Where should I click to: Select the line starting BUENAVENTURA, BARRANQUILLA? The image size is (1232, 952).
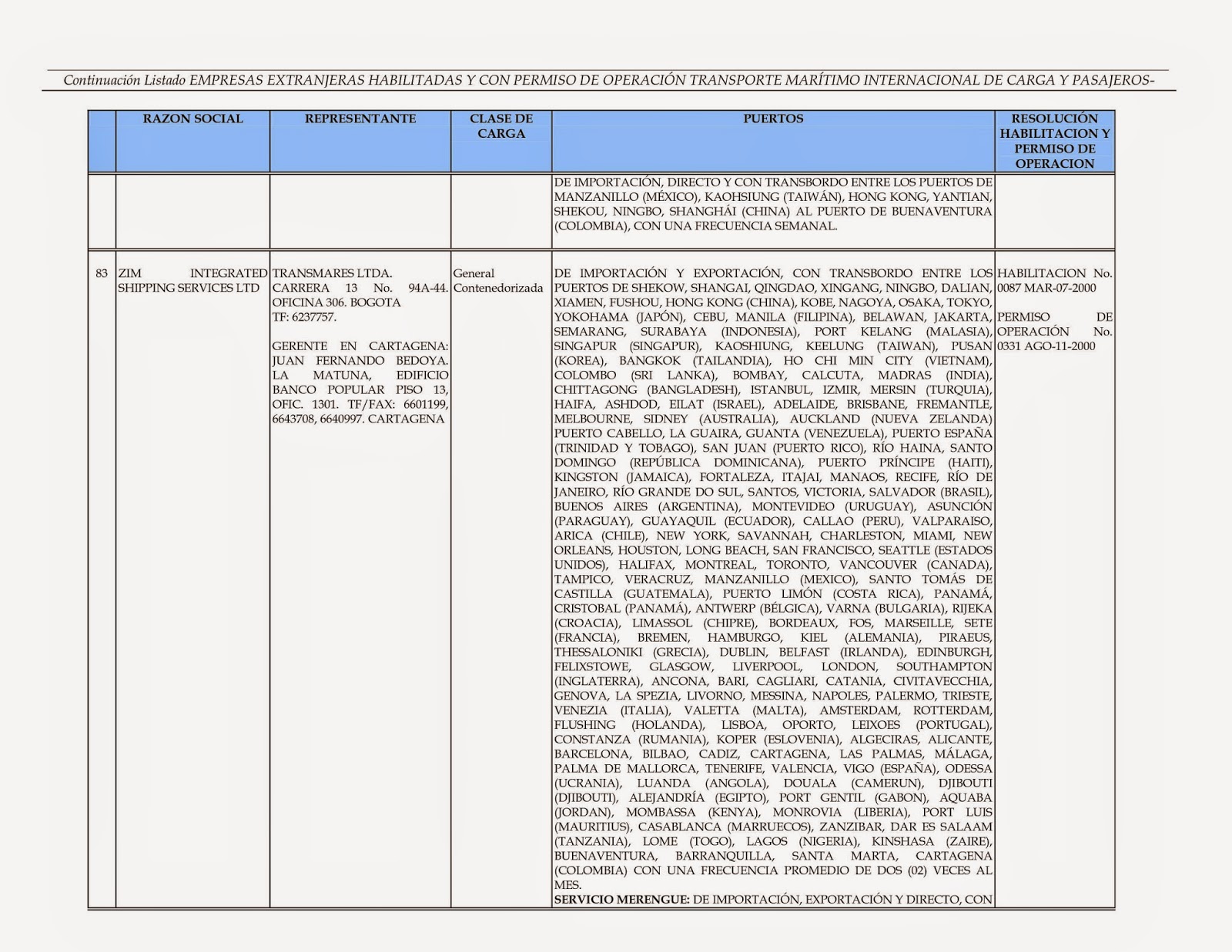773,856
